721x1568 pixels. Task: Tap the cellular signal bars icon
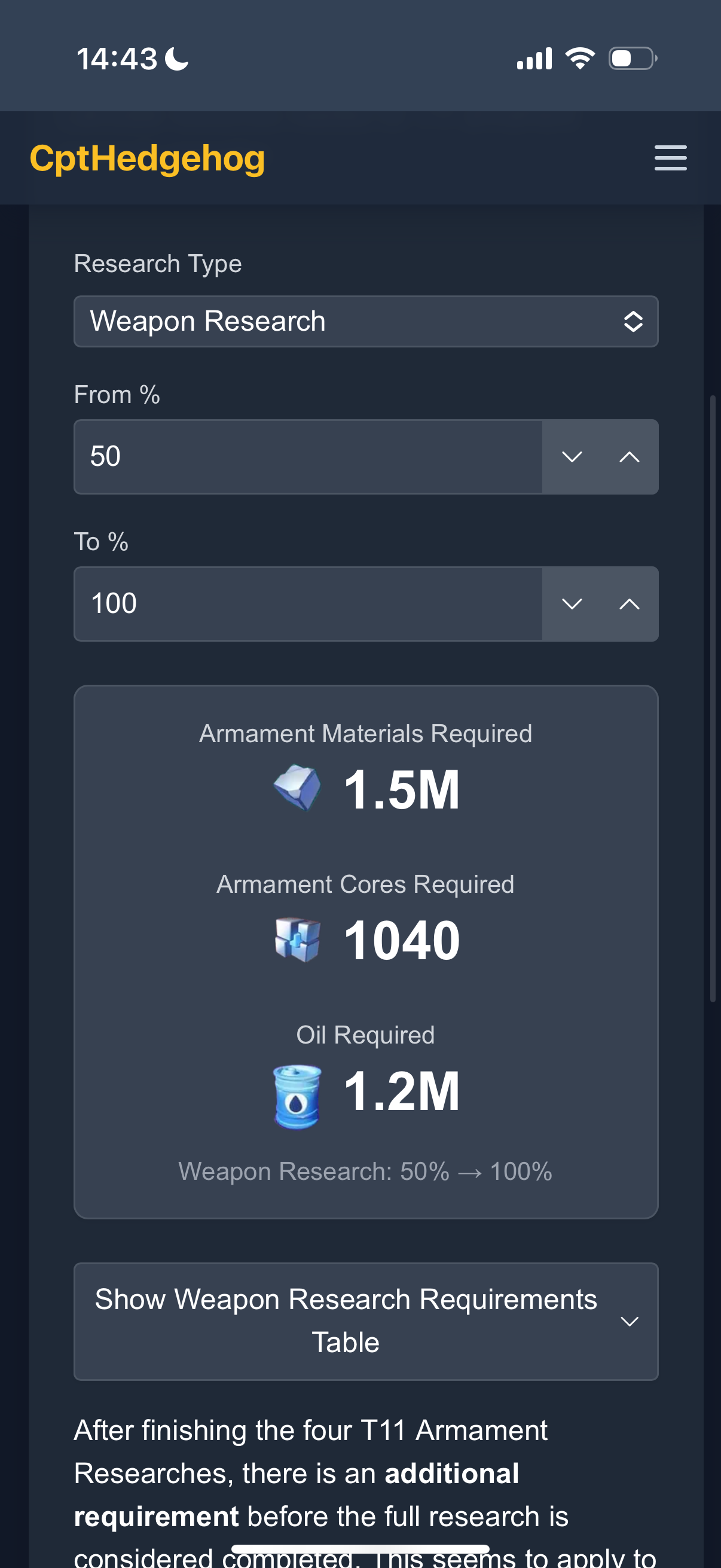pos(534,59)
